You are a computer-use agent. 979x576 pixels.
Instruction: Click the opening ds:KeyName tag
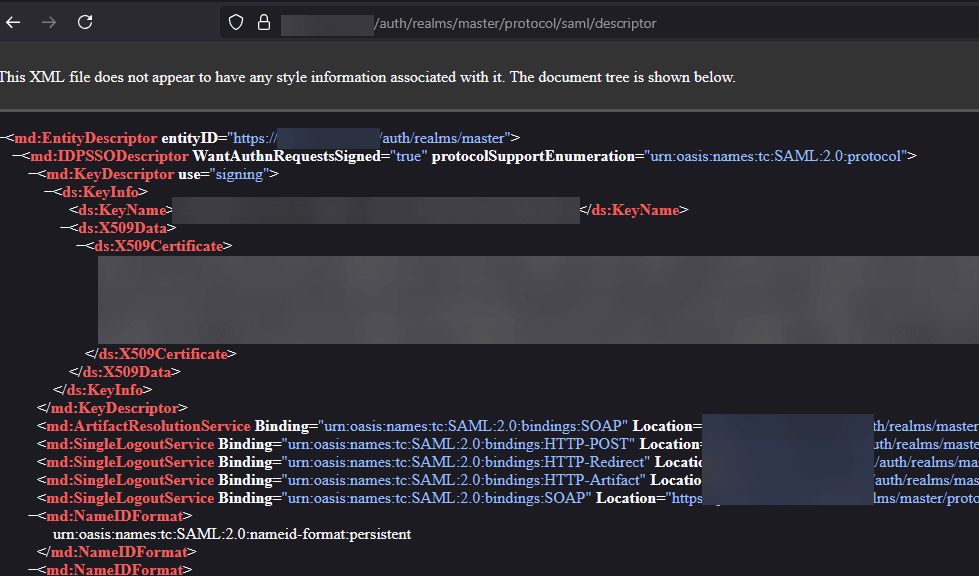(121, 210)
